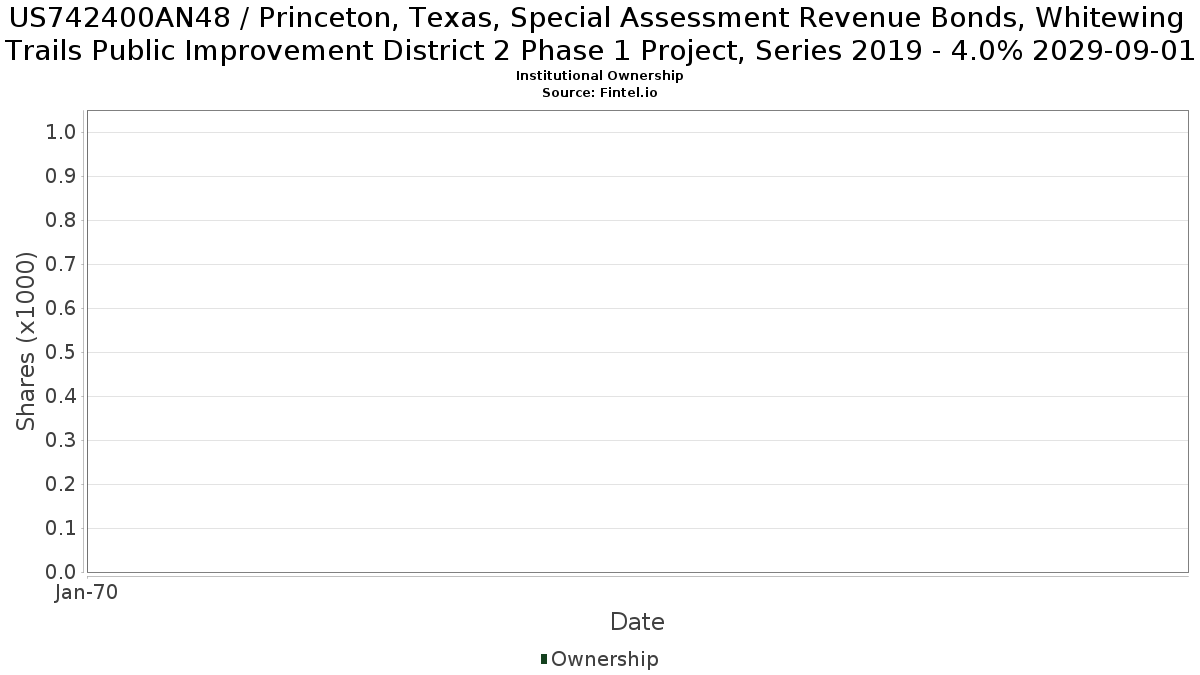Image resolution: width=1200 pixels, height=675 pixels.
Task: Click the green Ownership legend swatch
Action: coord(544,659)
